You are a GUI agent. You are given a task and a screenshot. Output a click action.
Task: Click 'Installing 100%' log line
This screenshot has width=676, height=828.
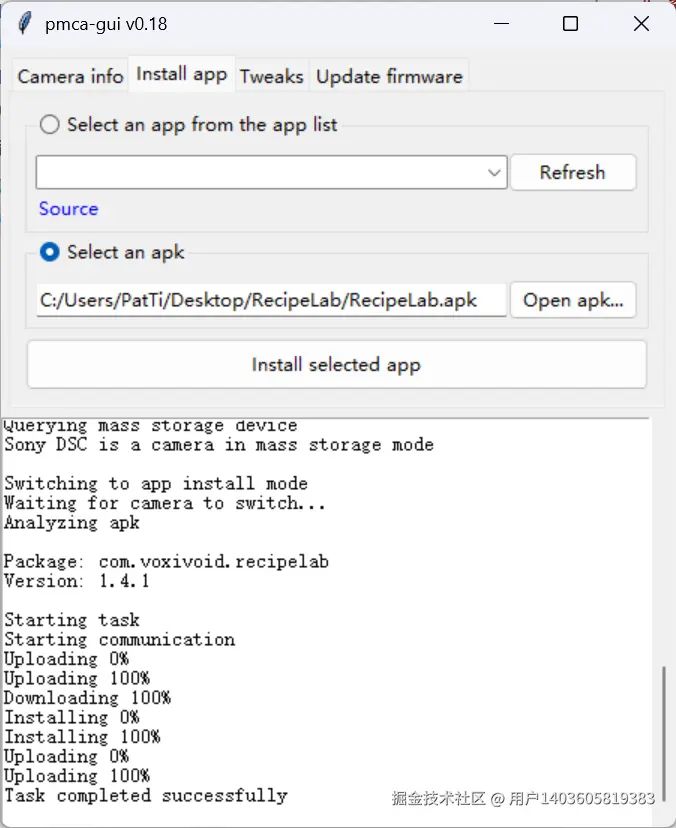click(82, 737)
